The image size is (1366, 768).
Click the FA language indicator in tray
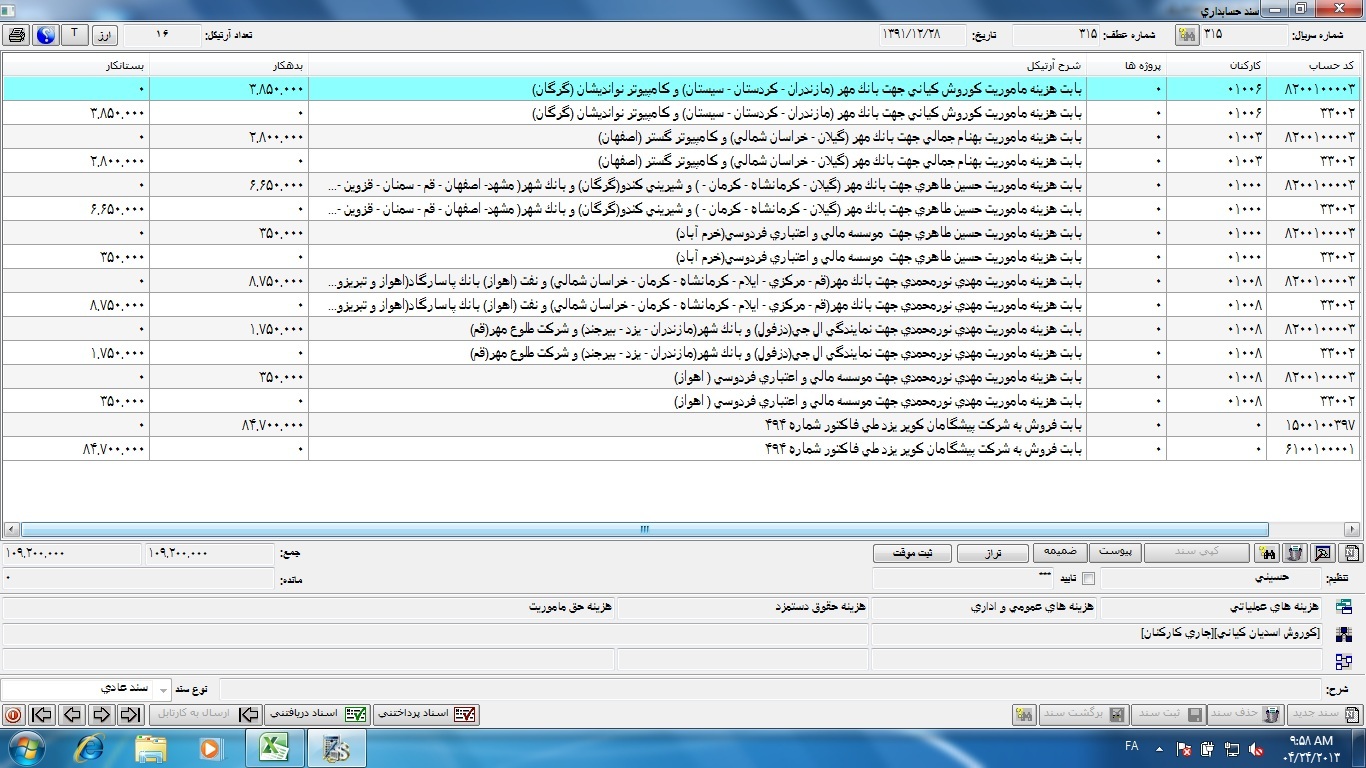point(1131,747)
